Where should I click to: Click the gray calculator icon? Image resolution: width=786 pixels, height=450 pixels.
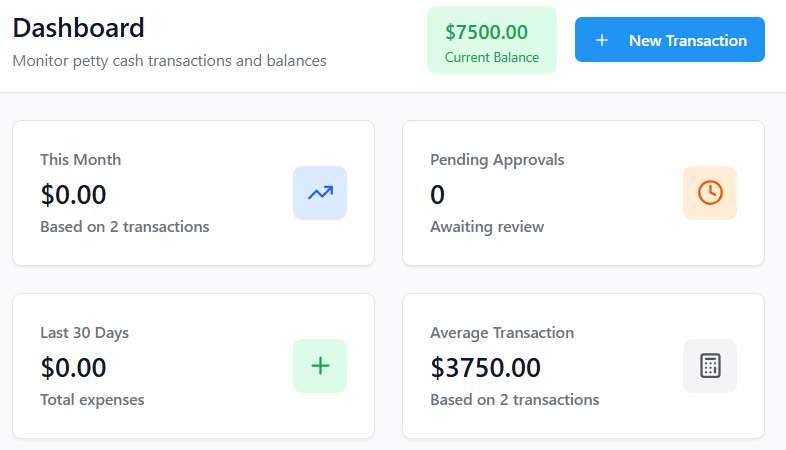710,366
